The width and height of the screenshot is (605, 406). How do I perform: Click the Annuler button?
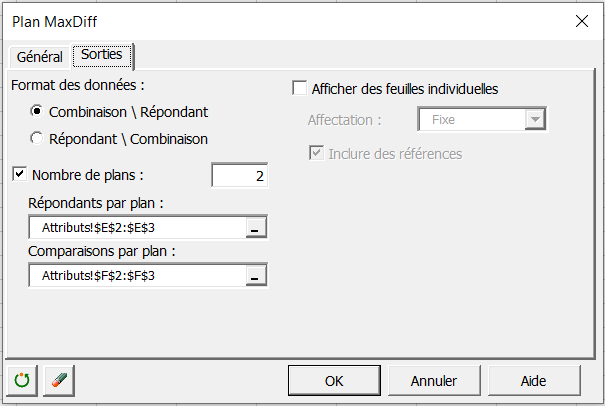pos(434,381)
